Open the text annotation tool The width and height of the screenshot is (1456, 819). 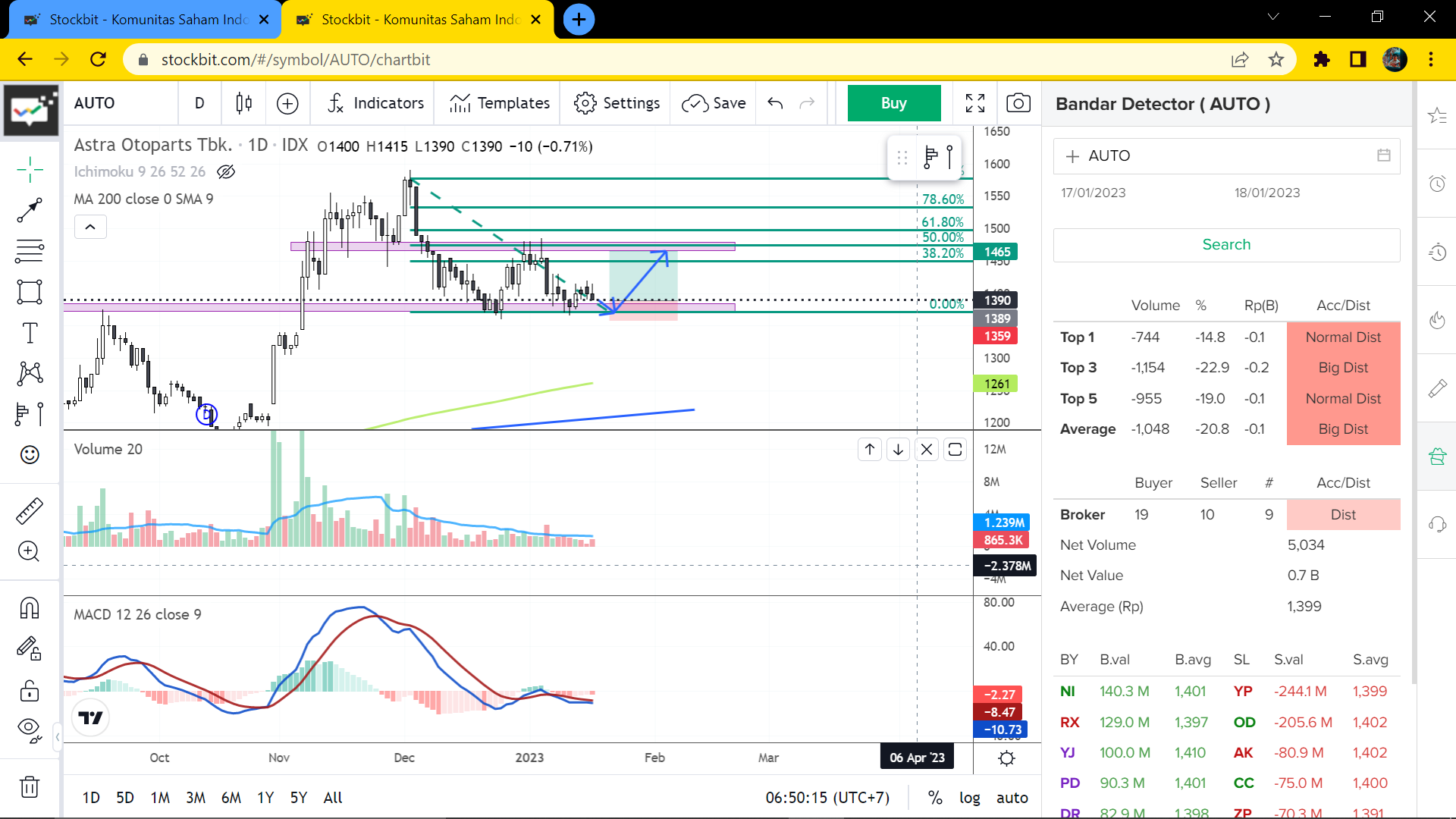click(30, 332)
